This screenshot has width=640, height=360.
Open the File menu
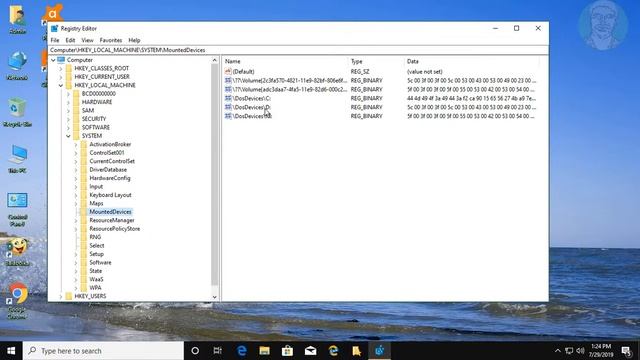click(x=55, y=40)
